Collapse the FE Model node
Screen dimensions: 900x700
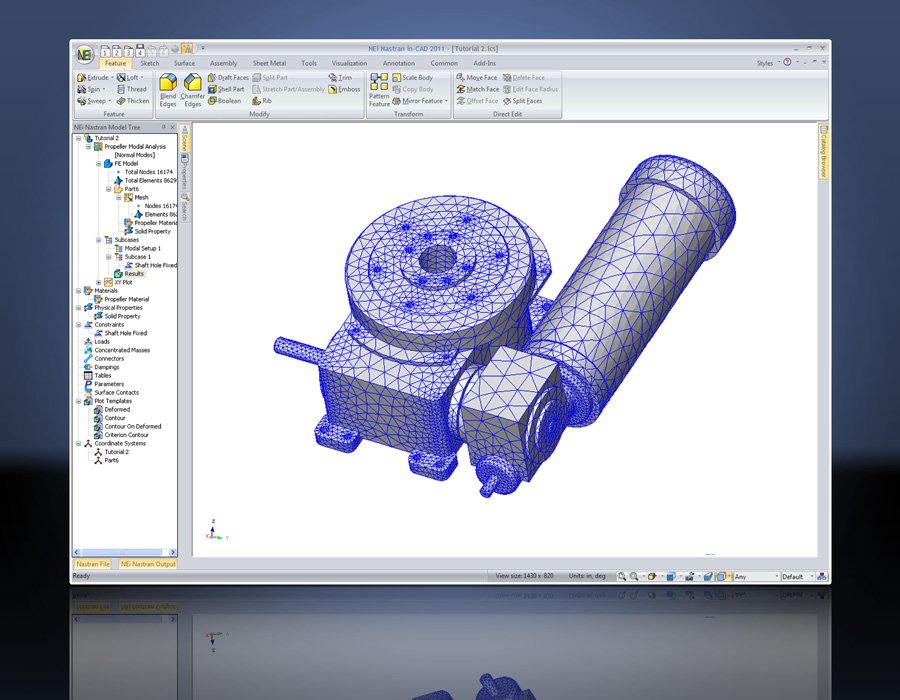click(99, 164)
